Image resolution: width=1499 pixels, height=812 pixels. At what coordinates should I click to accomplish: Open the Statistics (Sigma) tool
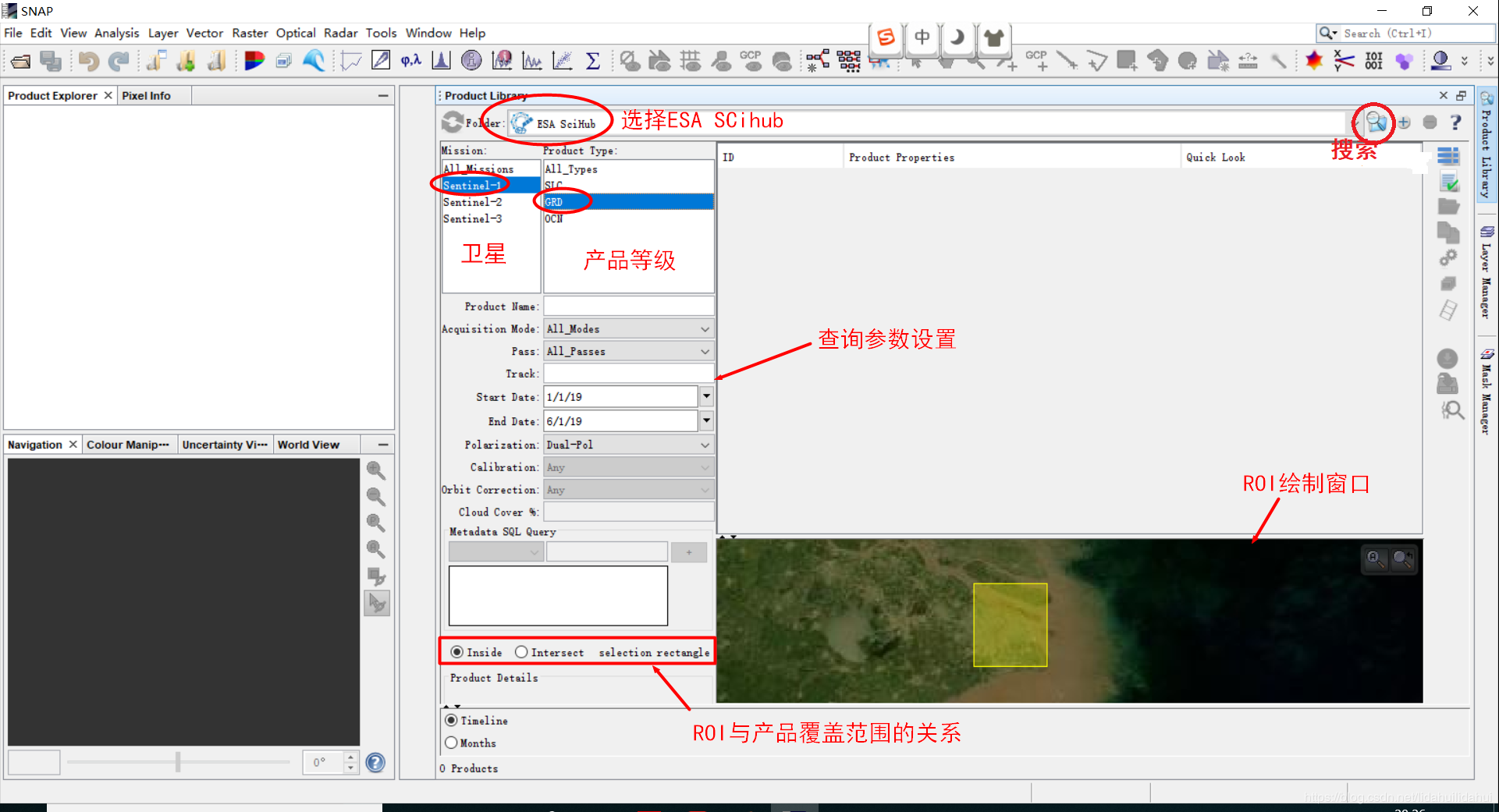(593, 60)
